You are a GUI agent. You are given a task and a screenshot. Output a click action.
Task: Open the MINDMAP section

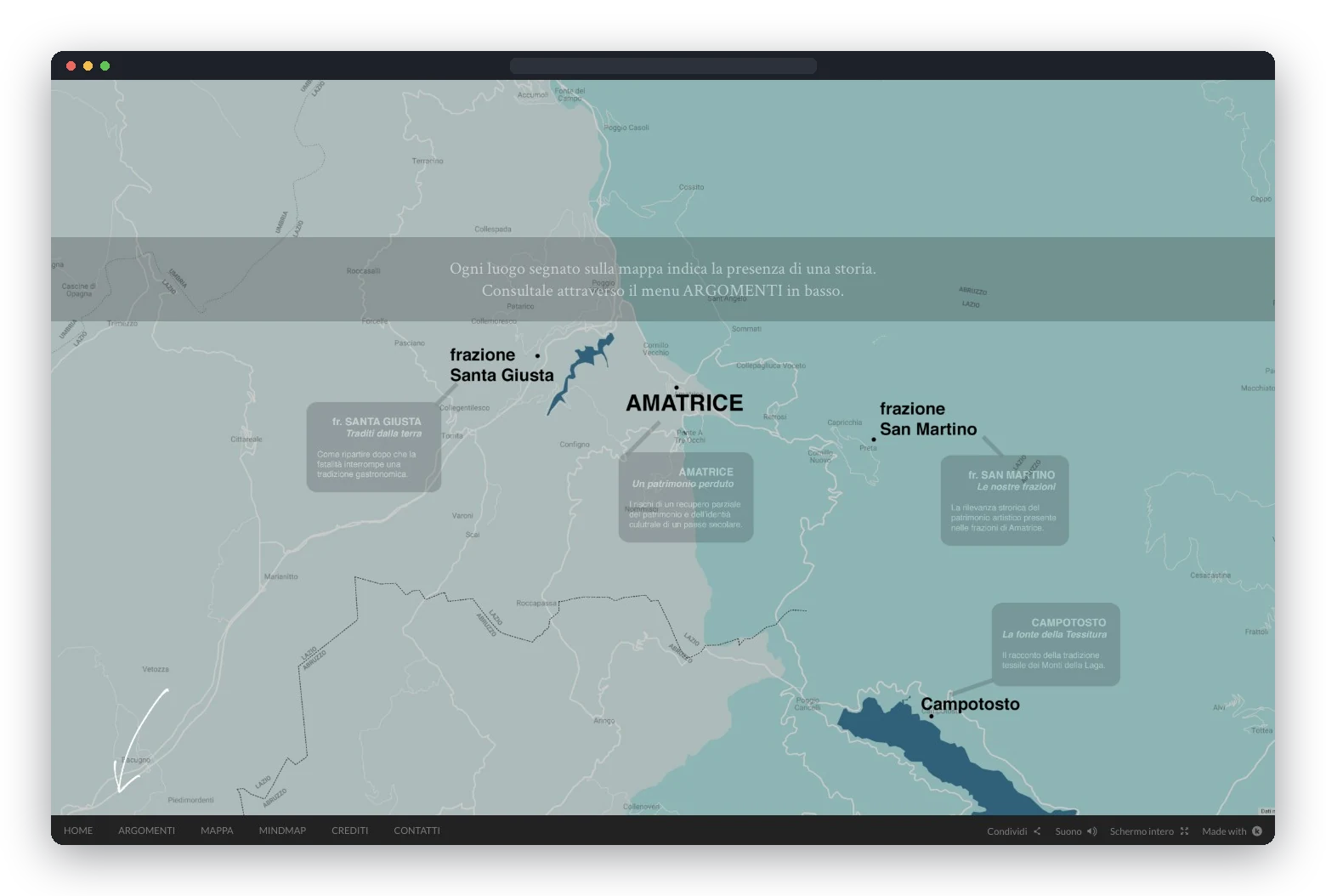282,831
